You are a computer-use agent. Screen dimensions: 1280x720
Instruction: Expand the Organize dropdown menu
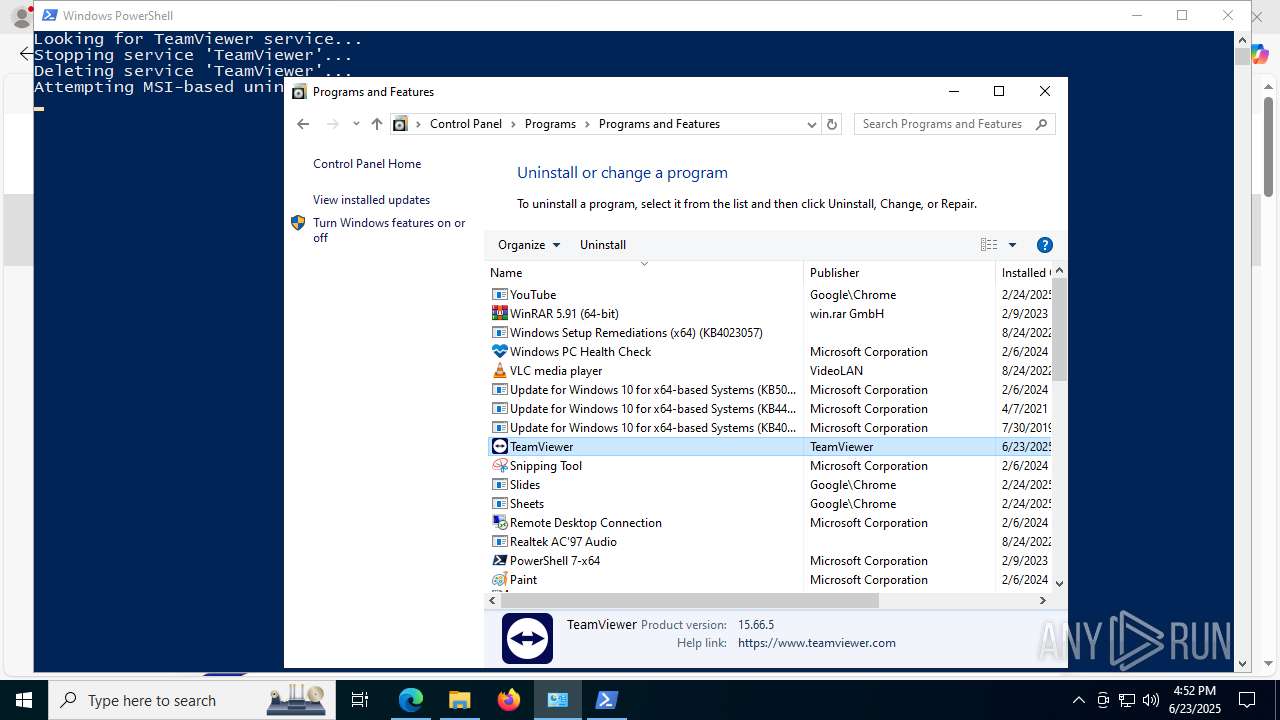click(x=529, y=245)
